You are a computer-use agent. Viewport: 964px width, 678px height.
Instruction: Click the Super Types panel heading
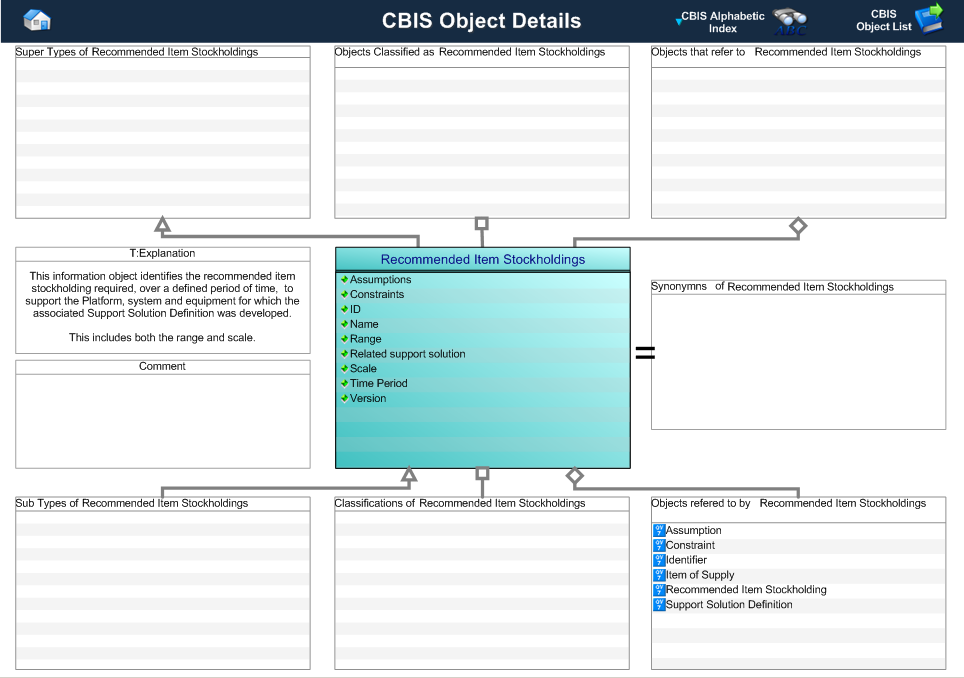(x=136, y=52)
